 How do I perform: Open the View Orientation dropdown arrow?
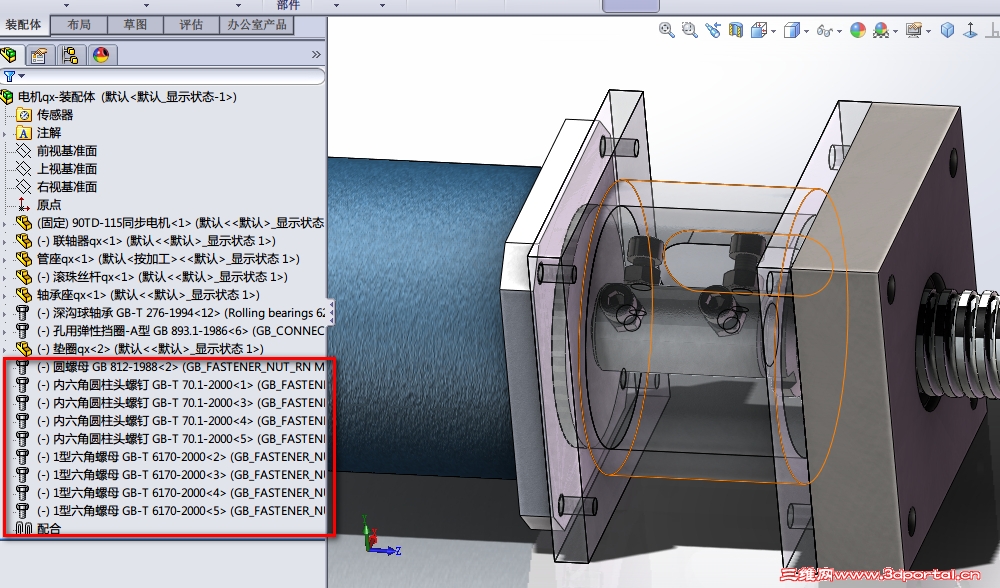click(x=774, y=31)
